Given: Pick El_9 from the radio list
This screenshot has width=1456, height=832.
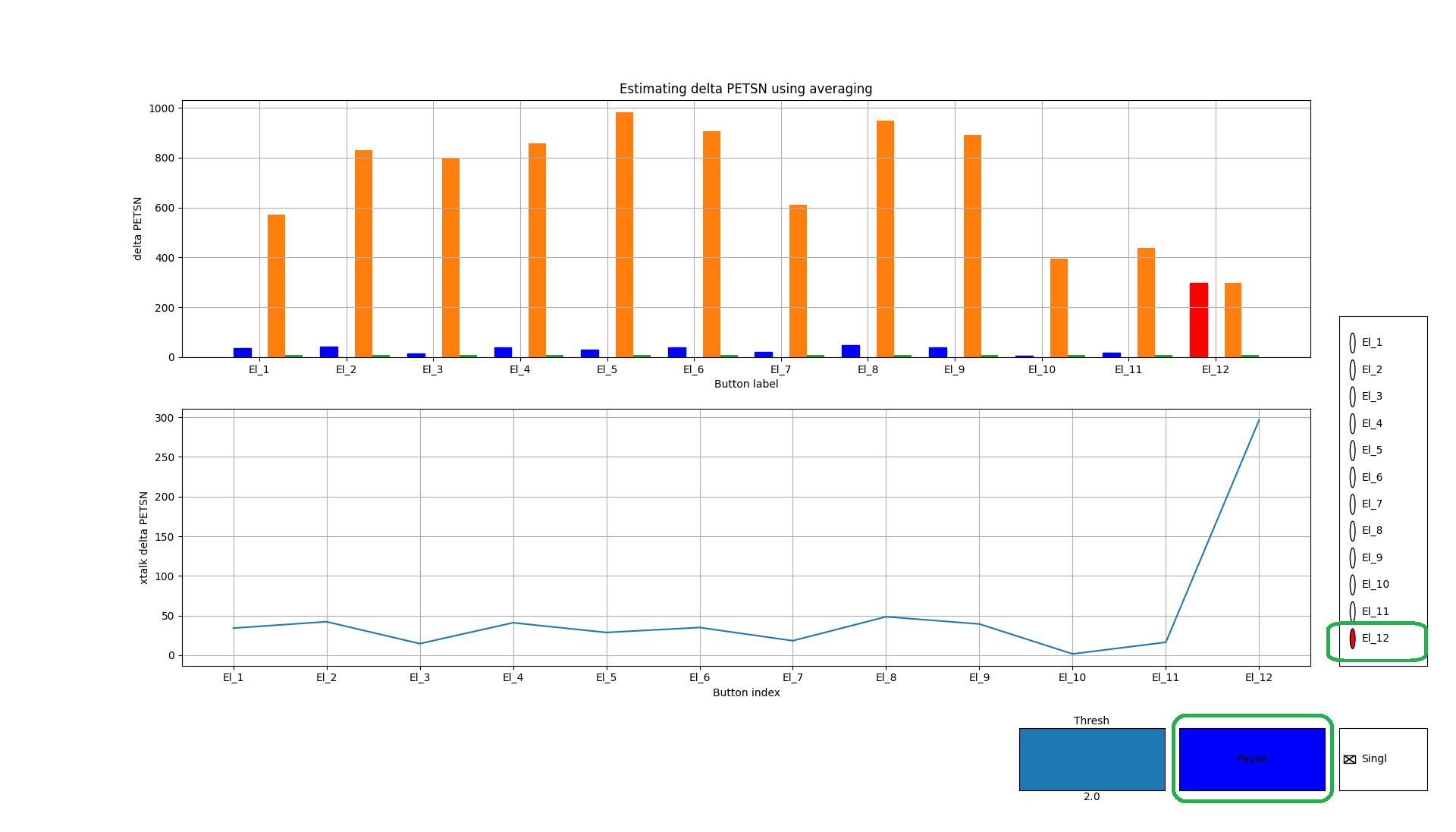Looking at the screenshot, I should click(1352, 558).
